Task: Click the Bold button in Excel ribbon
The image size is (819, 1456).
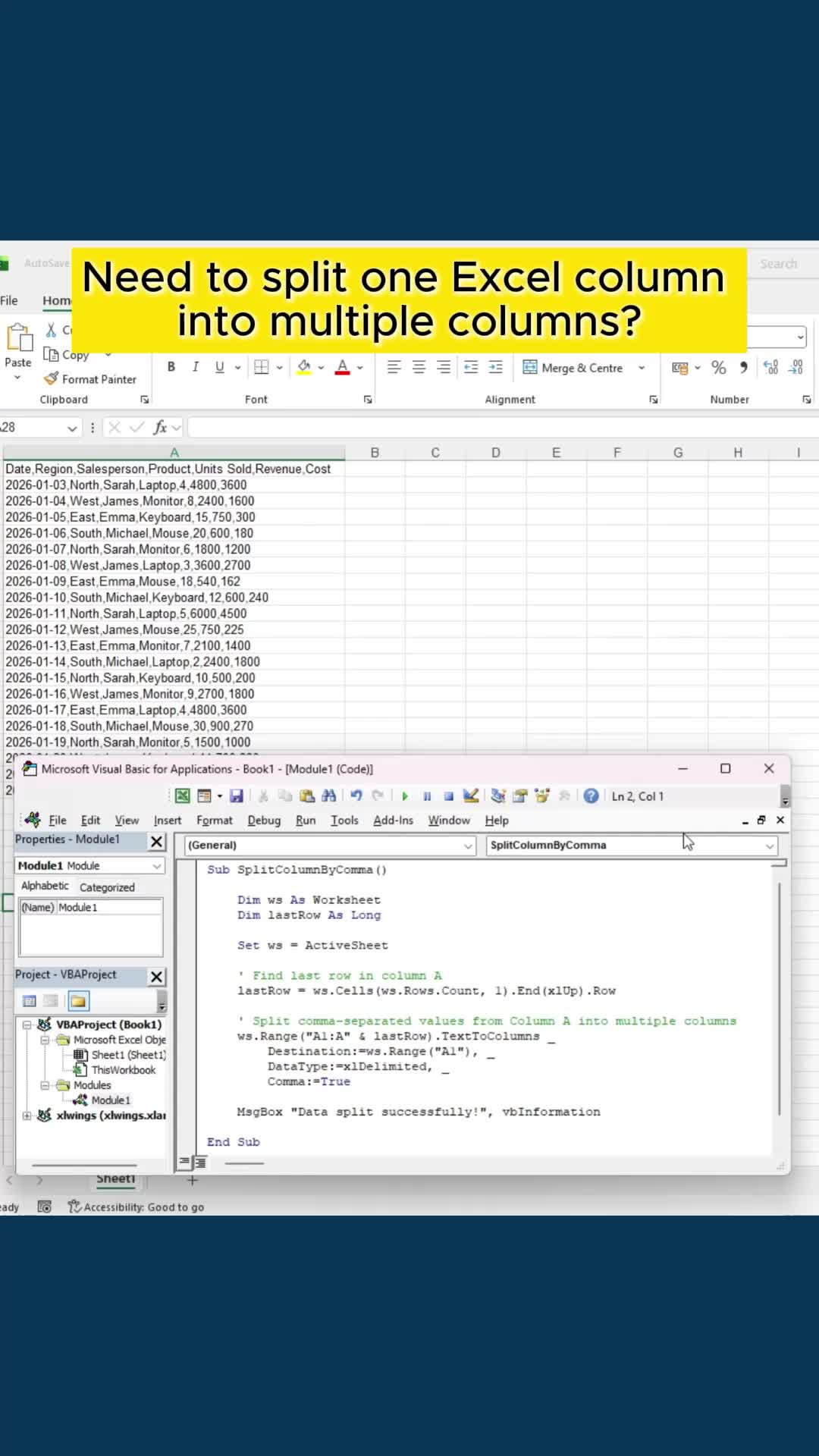Action: tap(171, 367)
